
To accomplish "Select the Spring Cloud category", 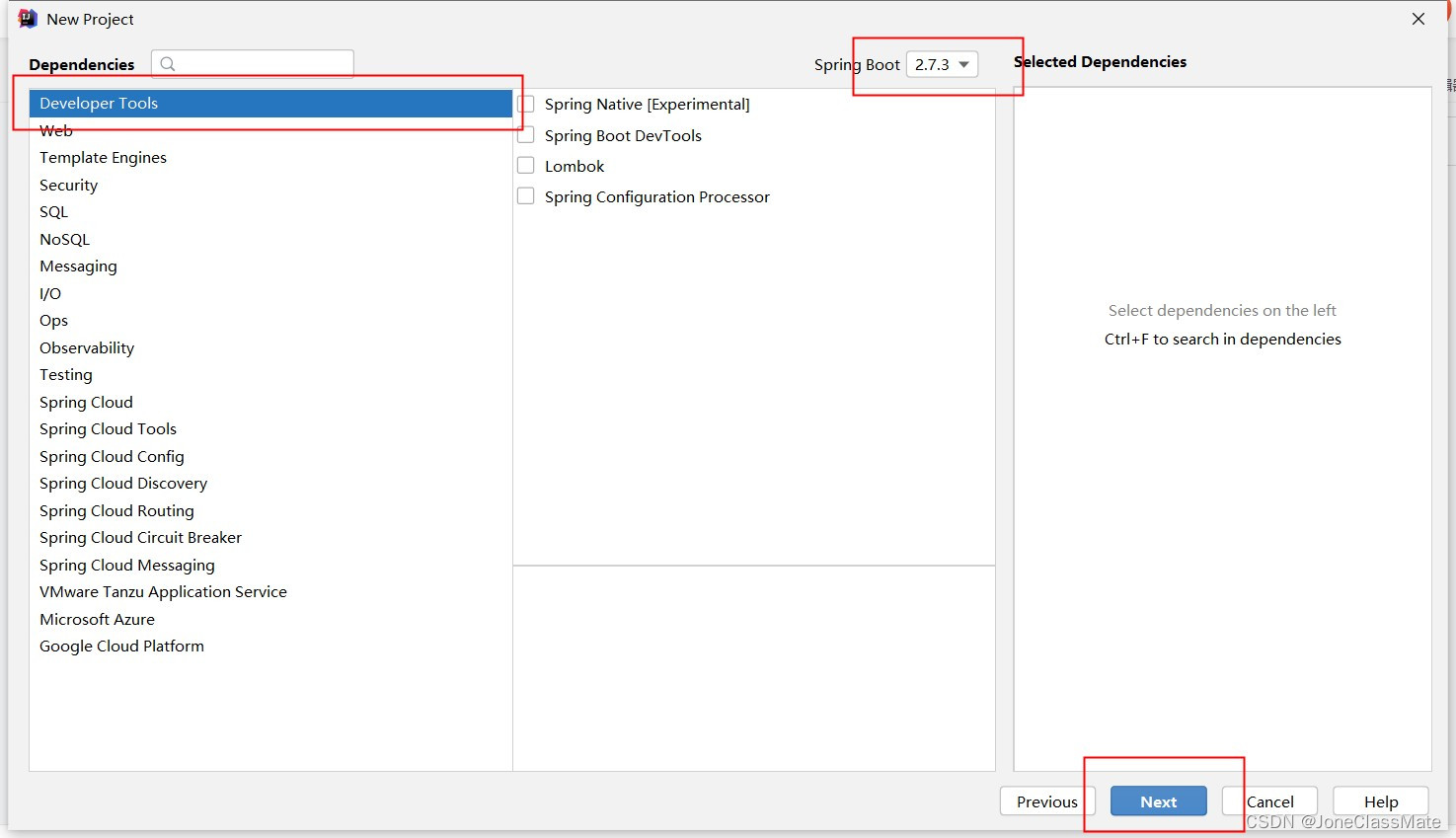I will pos(270,402).
